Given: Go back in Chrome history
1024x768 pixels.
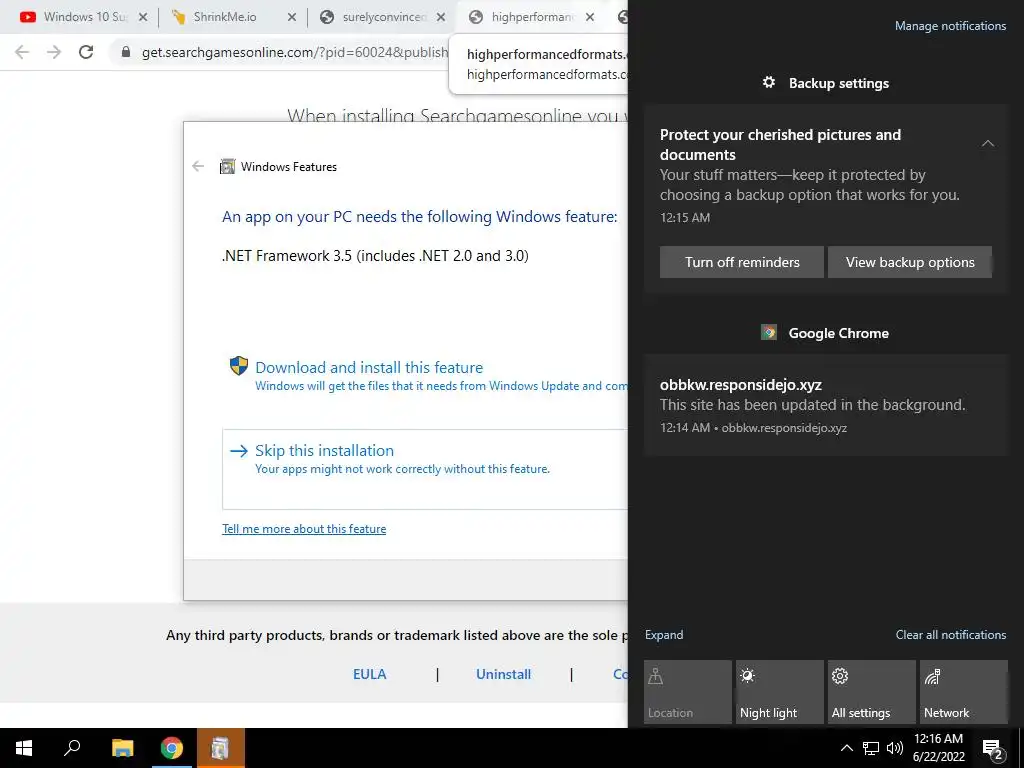Looking at the screenshot, I should click(22, 52).
